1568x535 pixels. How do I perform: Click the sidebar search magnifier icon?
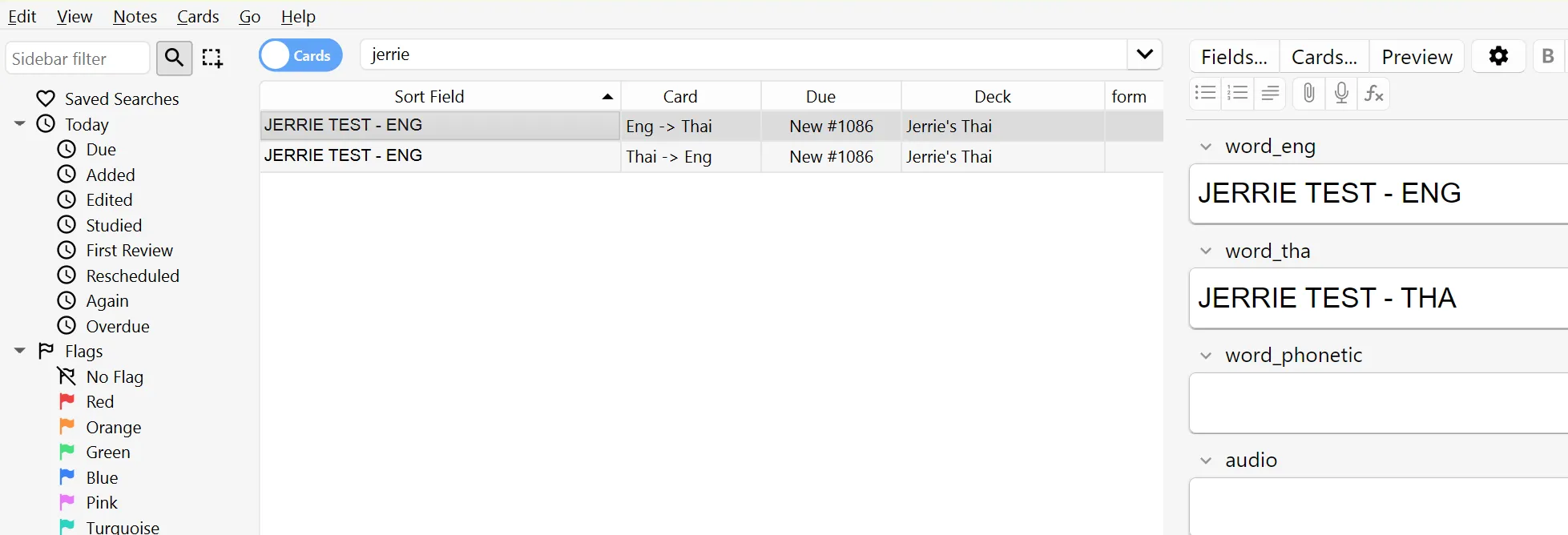174,58
